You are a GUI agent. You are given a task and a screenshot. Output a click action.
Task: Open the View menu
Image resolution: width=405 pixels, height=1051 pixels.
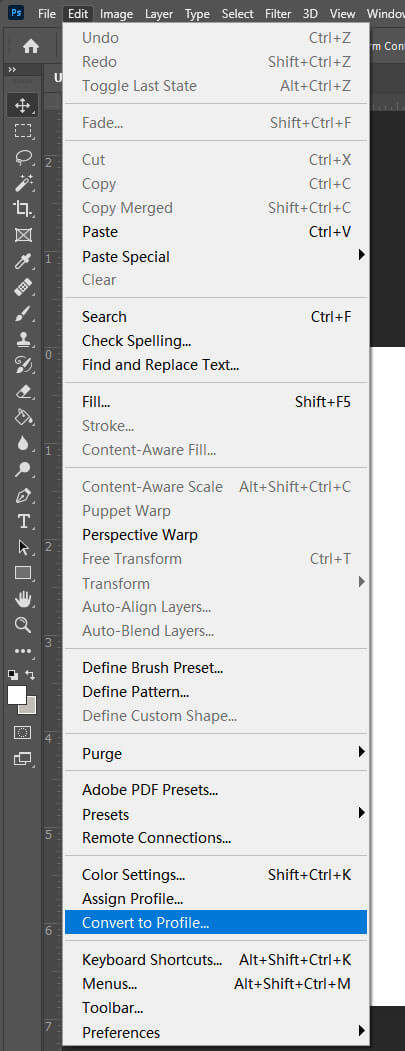point(343,13)
